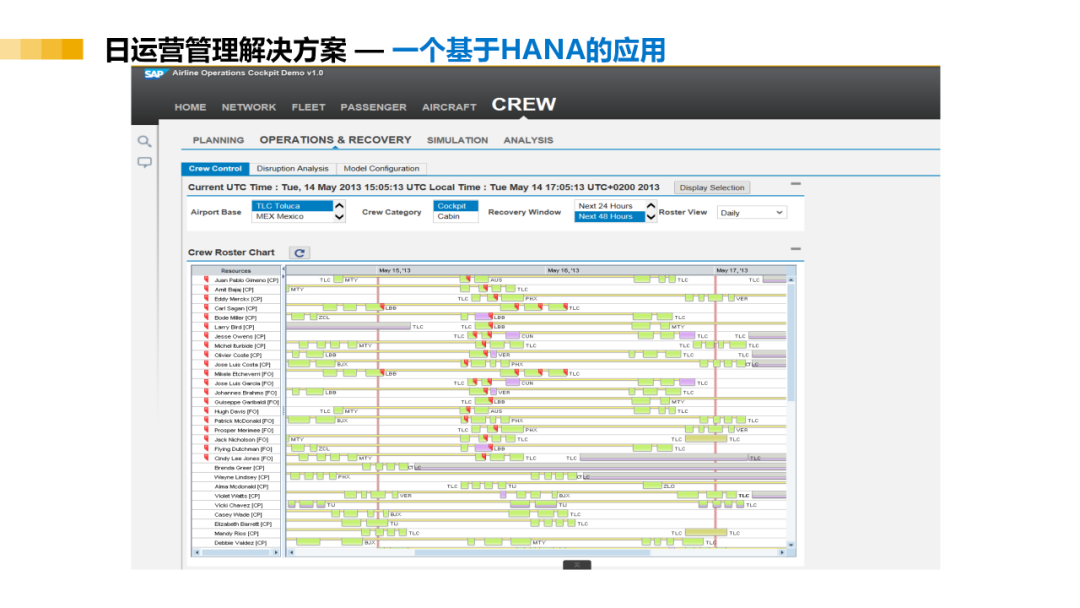1080x608 pixels.
Task: Click the chart's vertical scrollbar up arrow
Action: 791,280
